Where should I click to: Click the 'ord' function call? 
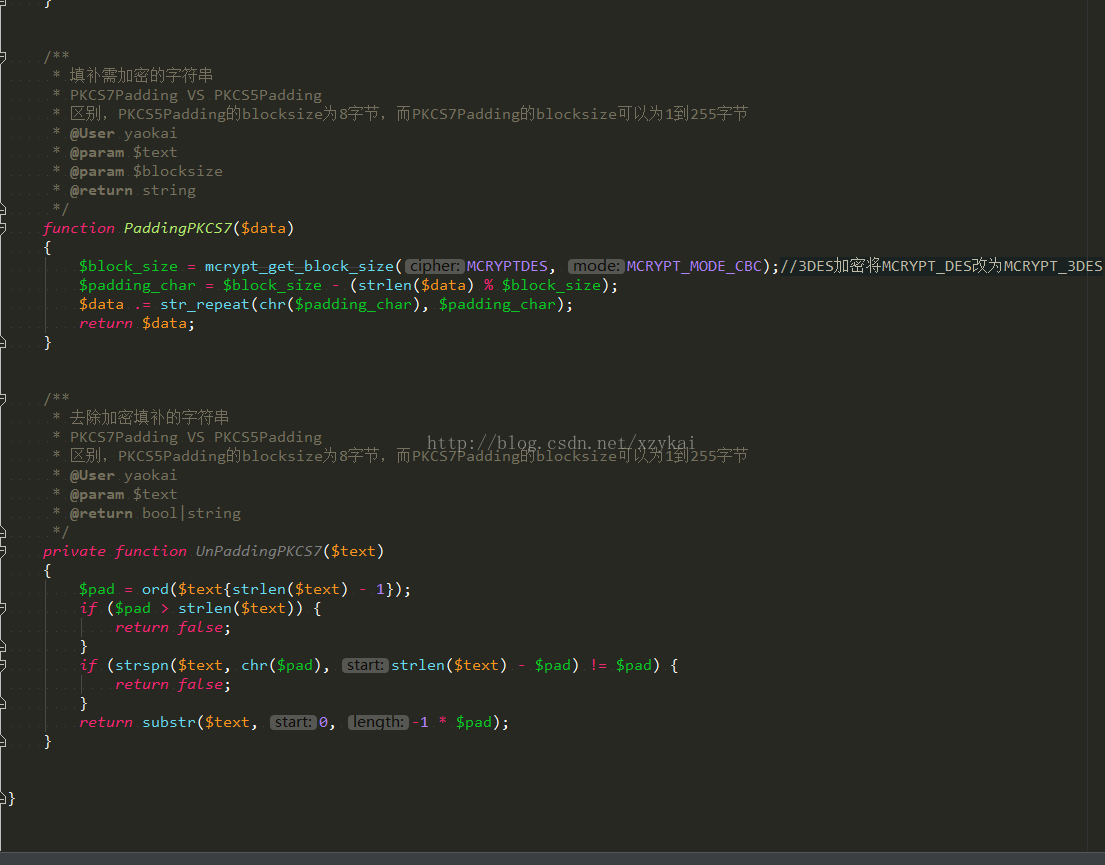point(155,589)
